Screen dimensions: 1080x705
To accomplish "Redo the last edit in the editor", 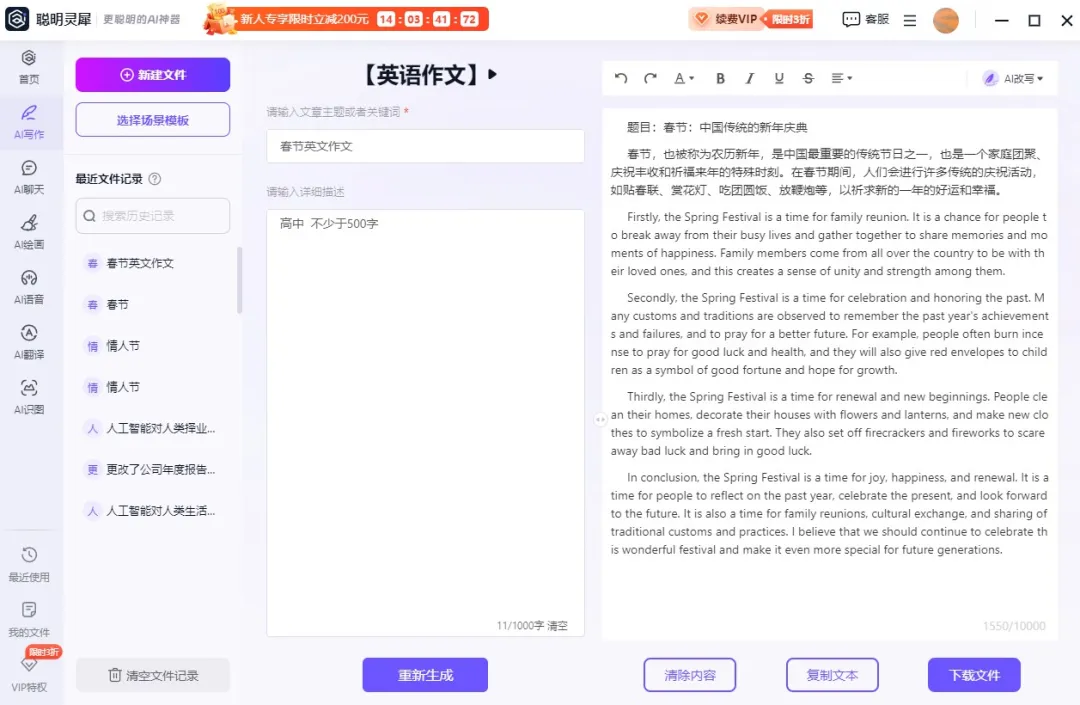I will click(650, 78).
